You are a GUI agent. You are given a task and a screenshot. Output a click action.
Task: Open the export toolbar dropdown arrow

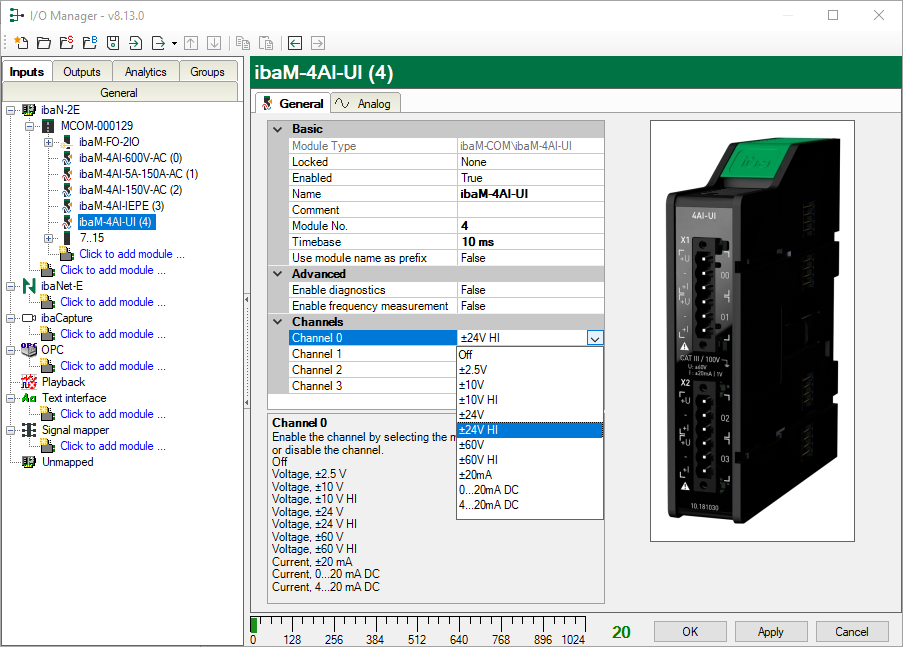pos(174,43)
